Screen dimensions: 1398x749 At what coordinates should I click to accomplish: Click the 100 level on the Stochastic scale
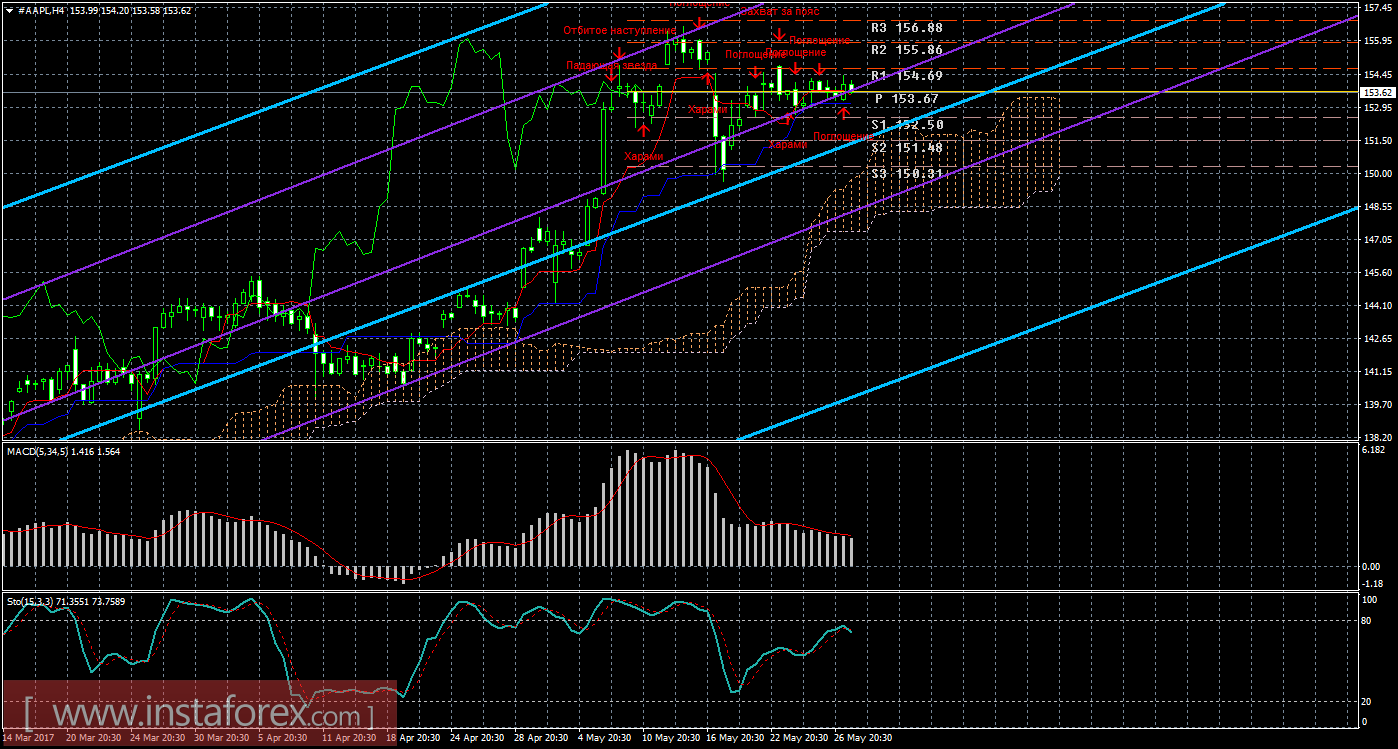pos(1372,598)
